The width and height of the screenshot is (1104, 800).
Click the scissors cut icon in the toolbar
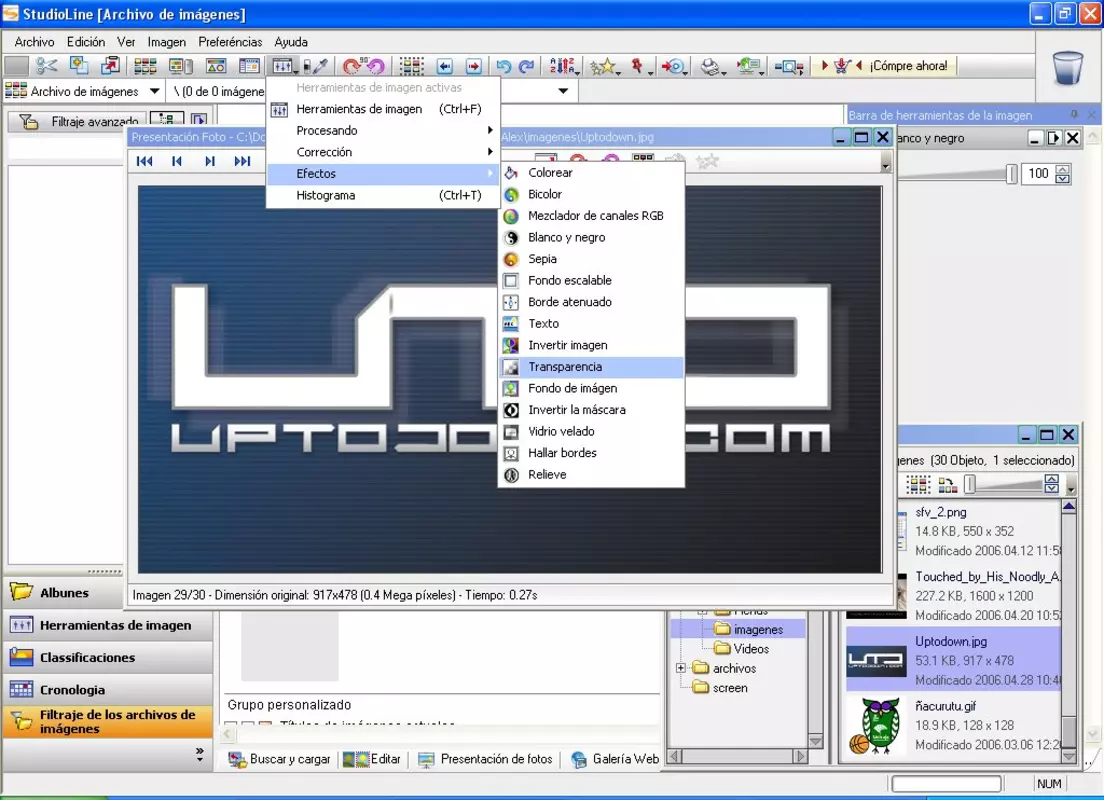[x=46, y=66]
